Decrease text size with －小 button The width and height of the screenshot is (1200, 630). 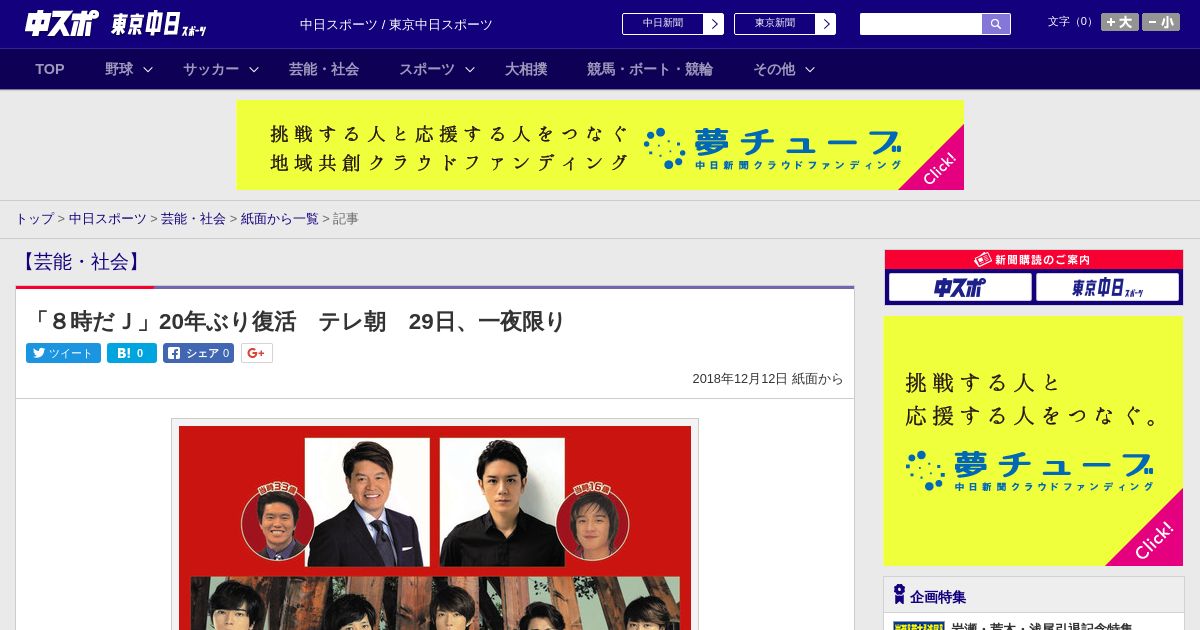[1161, 22]
